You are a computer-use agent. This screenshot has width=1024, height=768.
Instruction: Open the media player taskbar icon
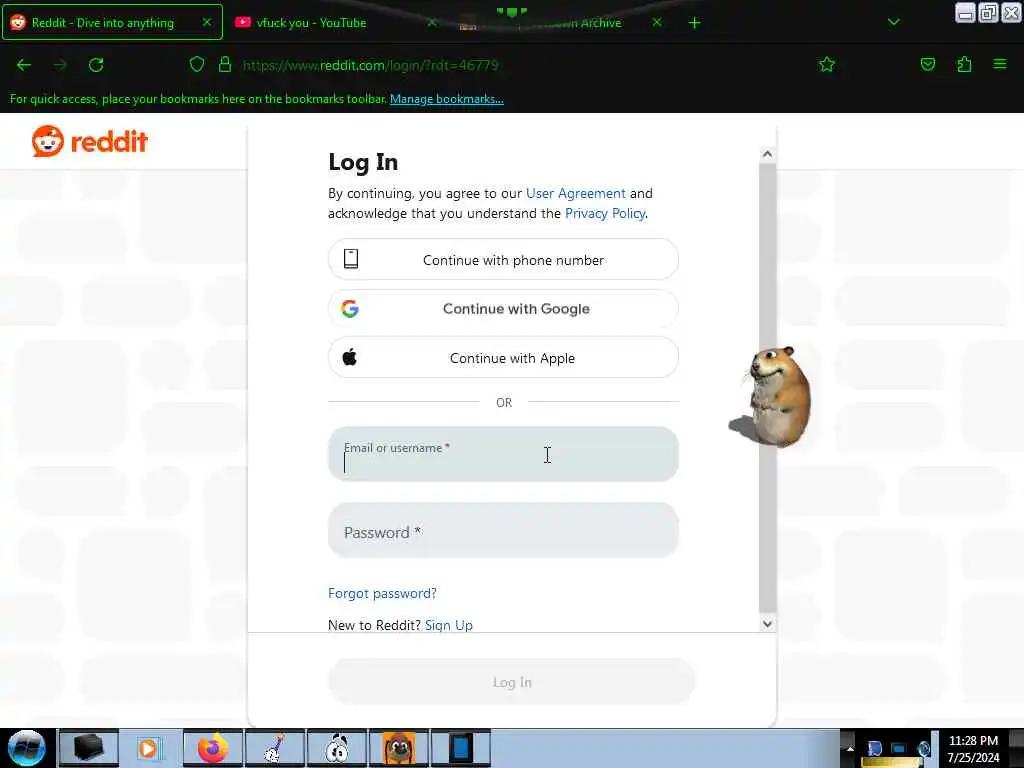(149, 748)
